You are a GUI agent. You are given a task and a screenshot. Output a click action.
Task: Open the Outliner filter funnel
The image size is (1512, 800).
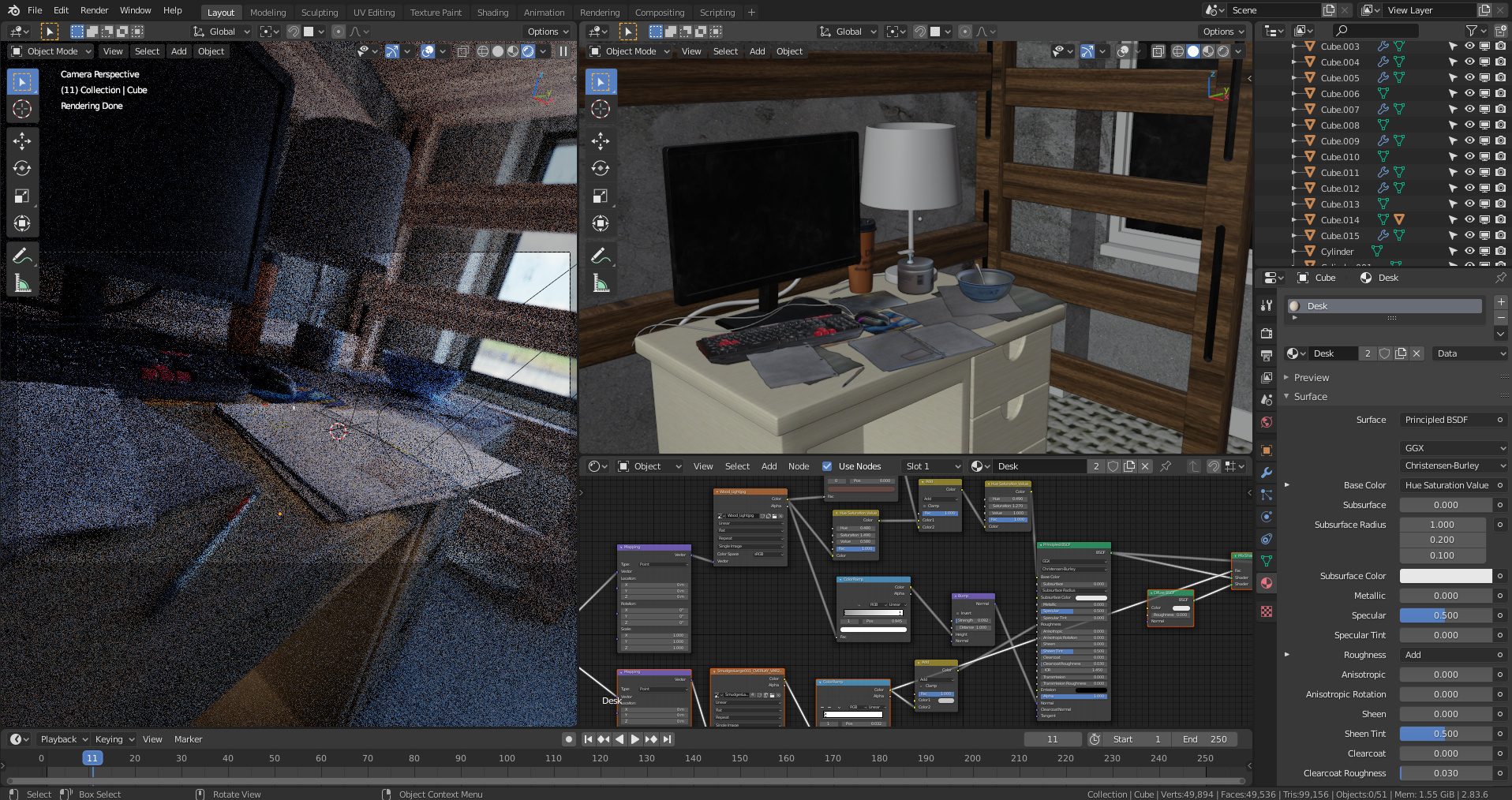tap(1472, 31)
